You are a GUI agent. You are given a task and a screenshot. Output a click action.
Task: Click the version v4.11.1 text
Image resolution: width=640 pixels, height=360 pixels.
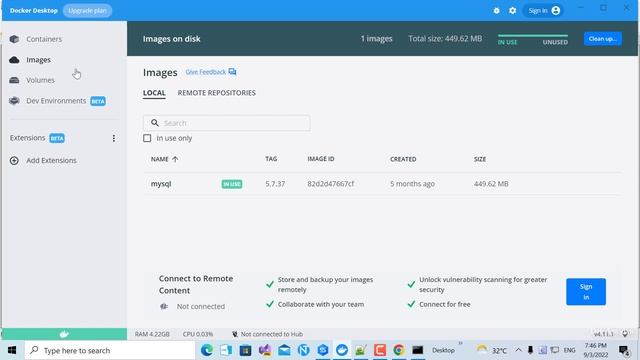(x=603, y=334)
